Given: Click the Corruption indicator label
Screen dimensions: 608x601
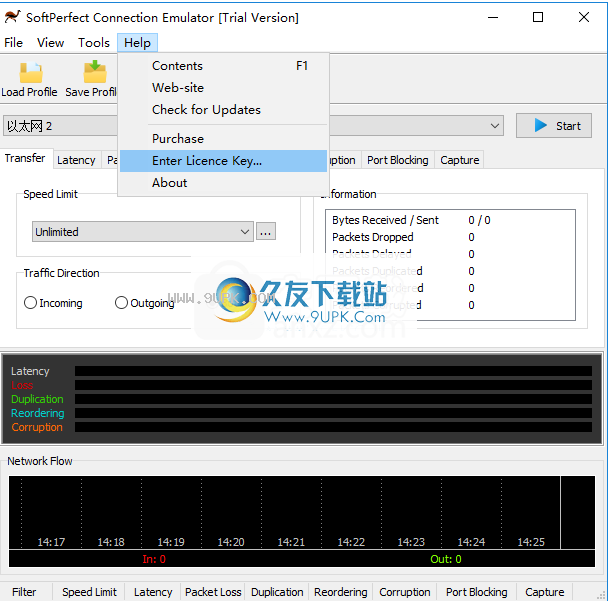Looking at the screenshot, I should click(x=37, y=427).
